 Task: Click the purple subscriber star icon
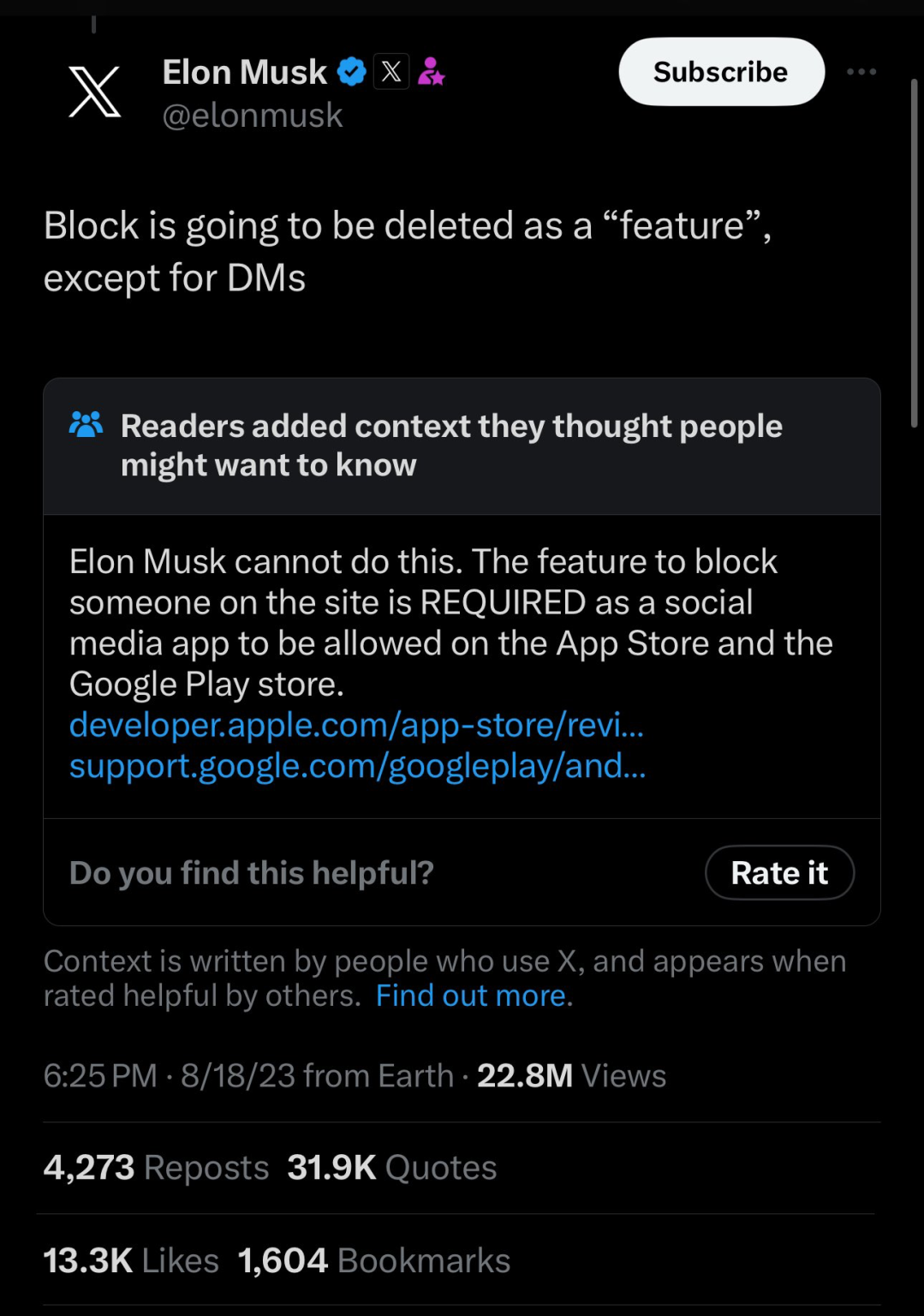coord(431,72)
